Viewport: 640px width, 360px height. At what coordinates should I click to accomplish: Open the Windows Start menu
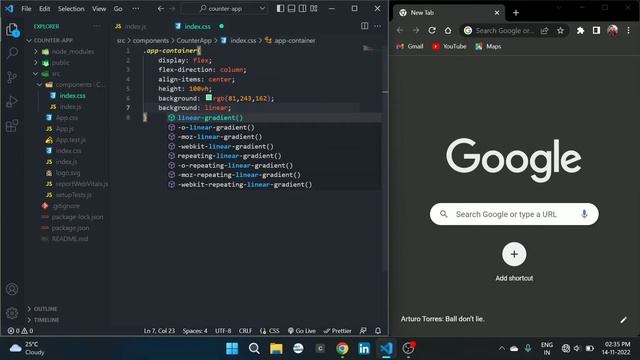[x=232, y=349]
